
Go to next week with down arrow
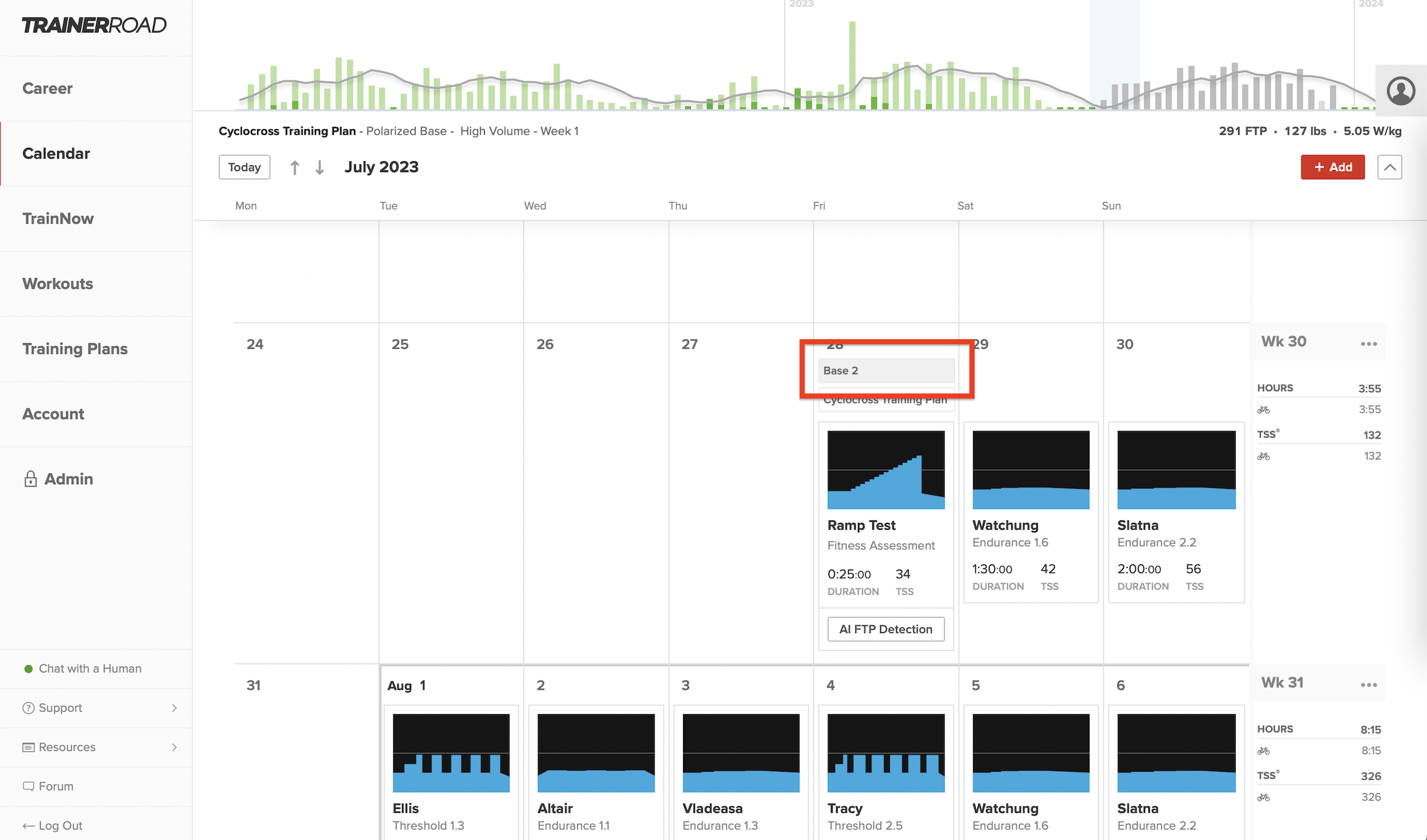pos(319,168)
